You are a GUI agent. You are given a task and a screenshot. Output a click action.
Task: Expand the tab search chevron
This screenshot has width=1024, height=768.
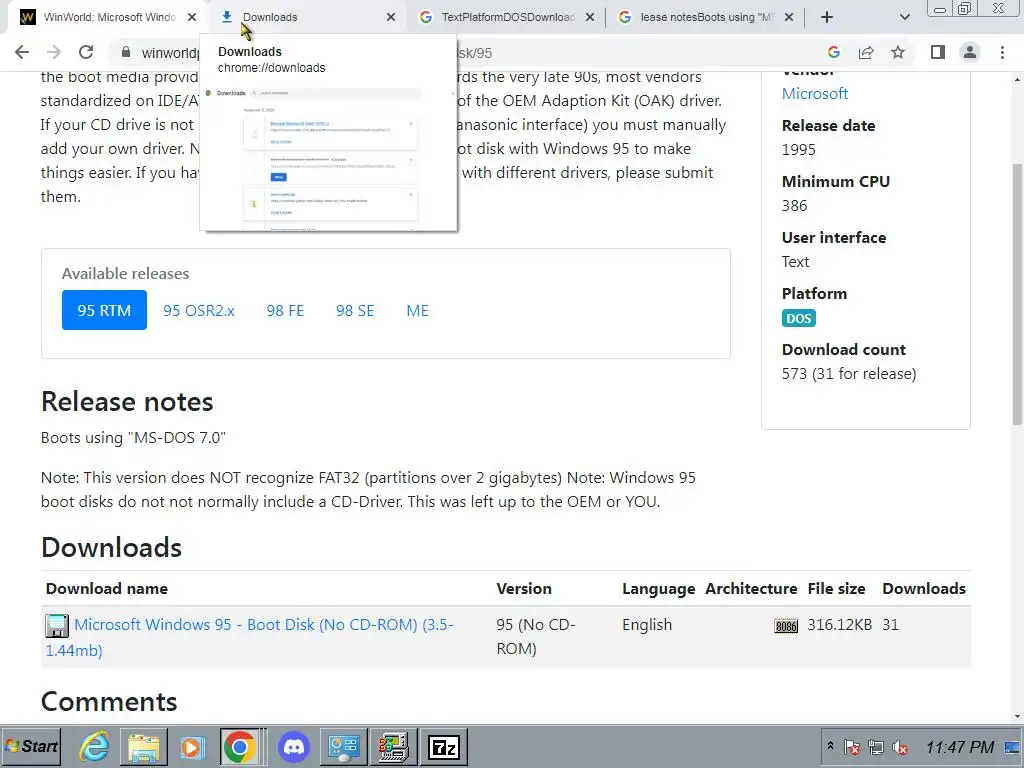(x=904, y=17)
